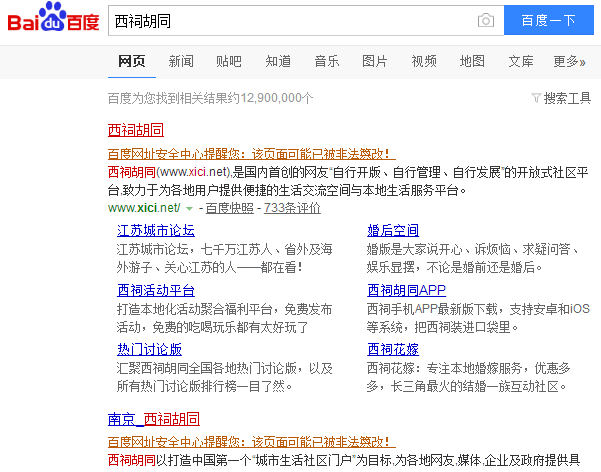This screenshot has height=472, width=601.
Task: Open the search tools filter
Action: 561,98
